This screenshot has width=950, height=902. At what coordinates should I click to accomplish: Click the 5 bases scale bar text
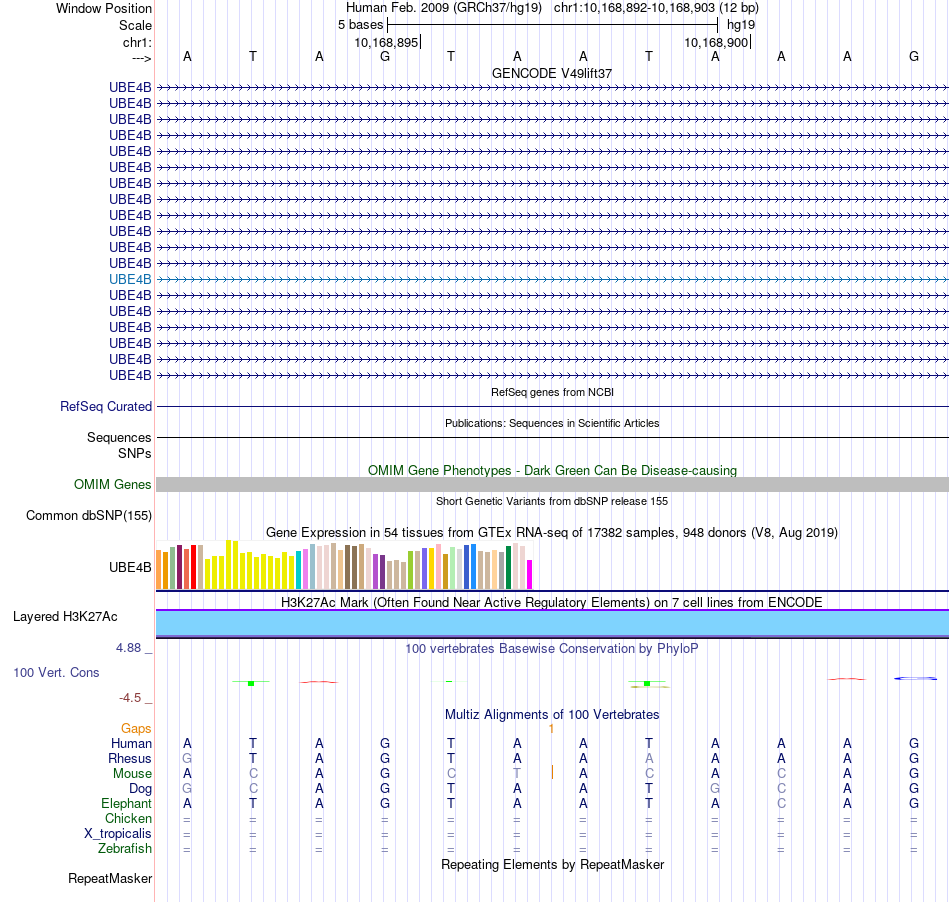point(360,25)
